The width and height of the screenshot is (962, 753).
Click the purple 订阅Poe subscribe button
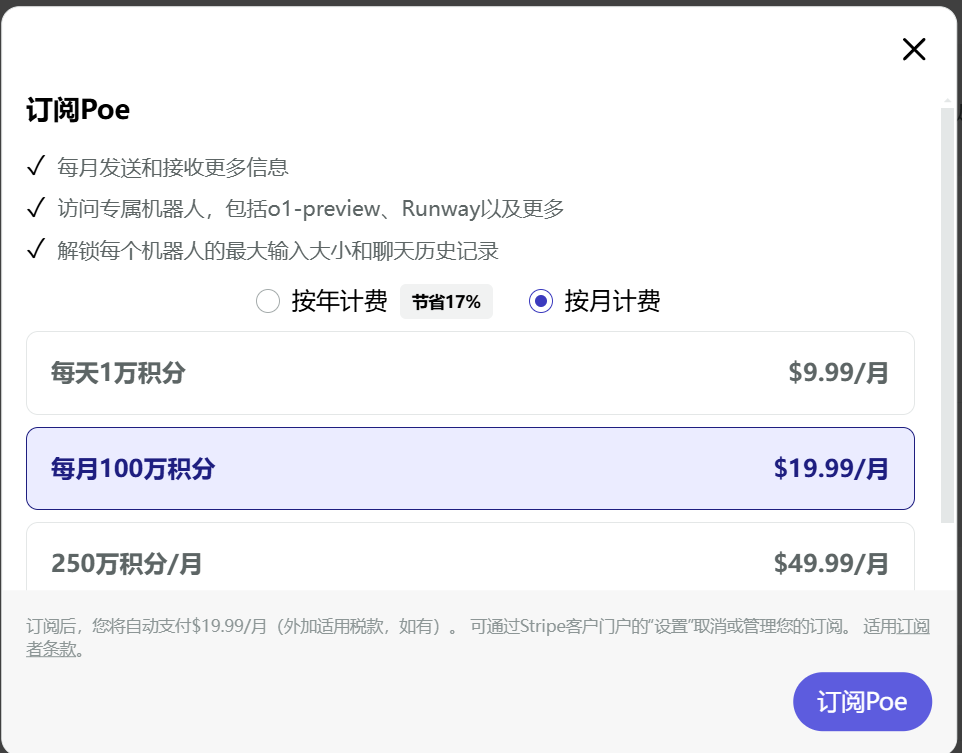(862, 701)
